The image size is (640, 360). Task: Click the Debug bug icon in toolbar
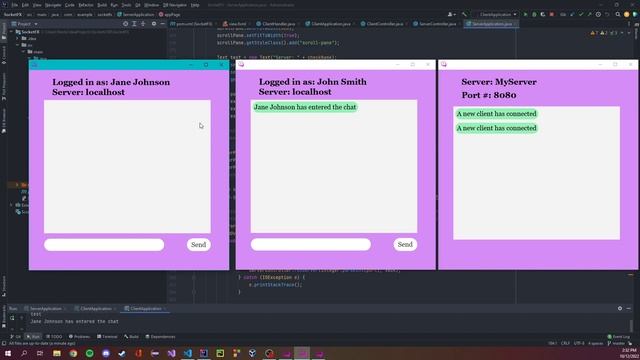click(x=534, y=14)
